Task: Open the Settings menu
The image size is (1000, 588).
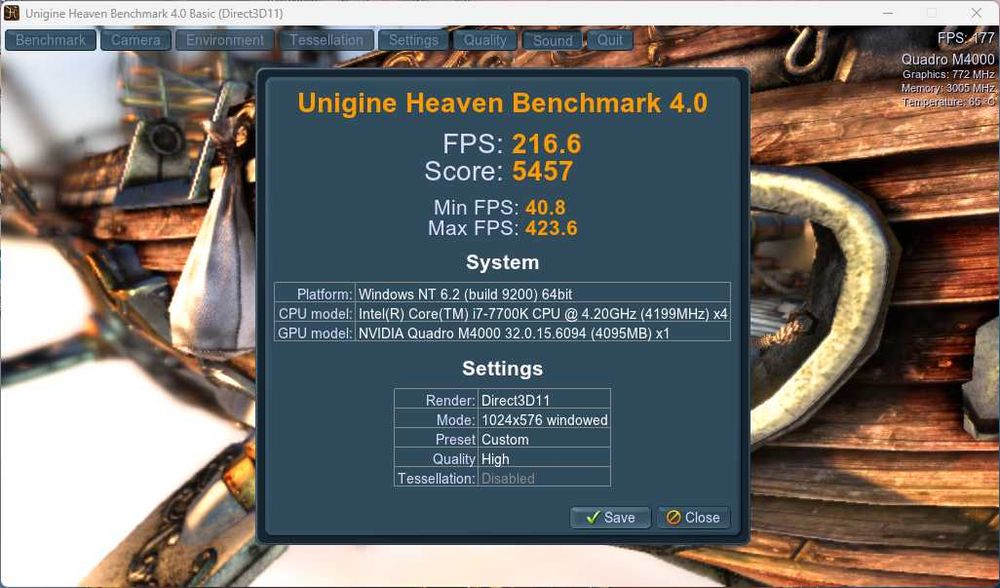Action: [x=413, y=40]
